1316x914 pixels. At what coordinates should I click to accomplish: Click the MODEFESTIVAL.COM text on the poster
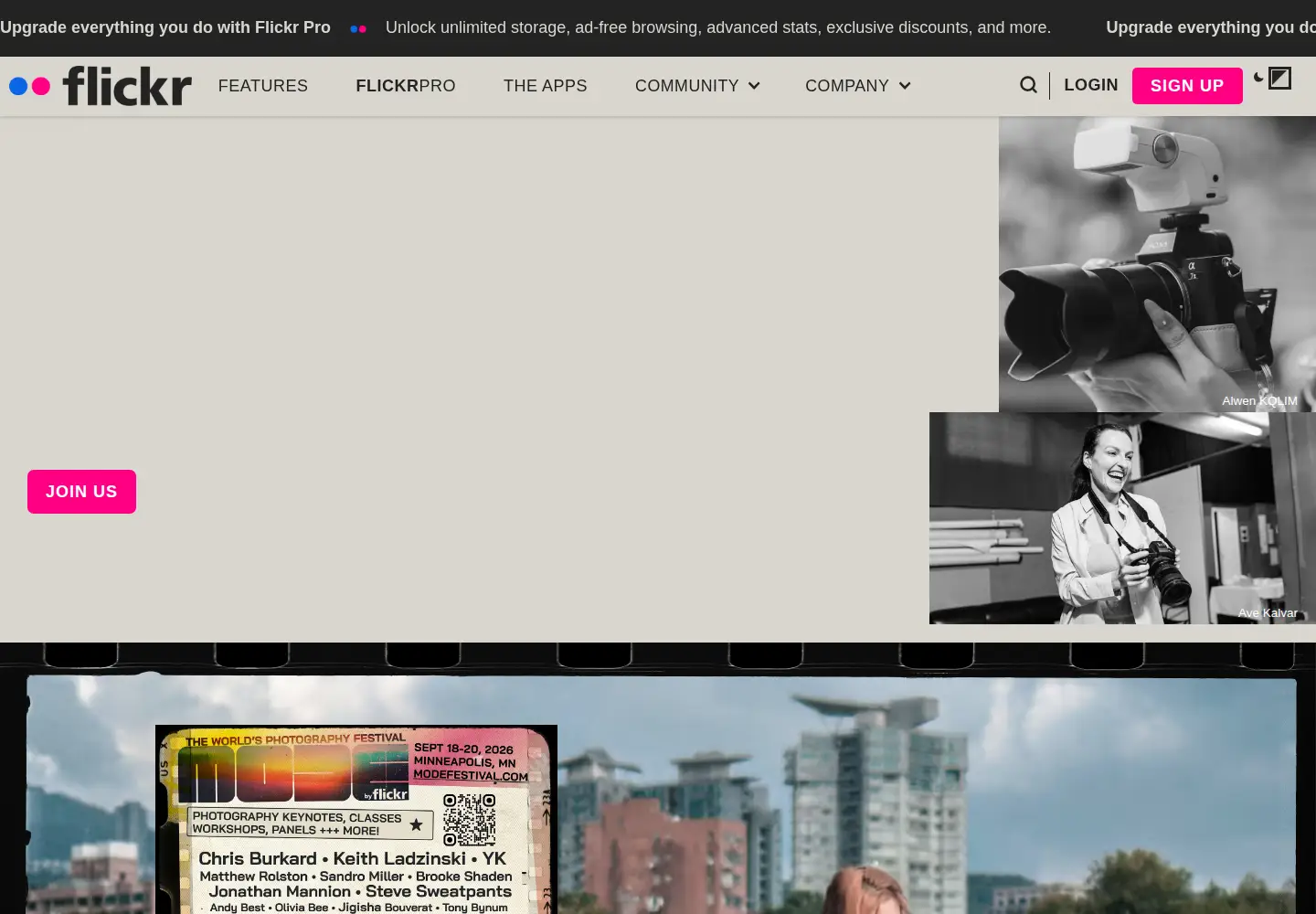(x=471, y=775)
